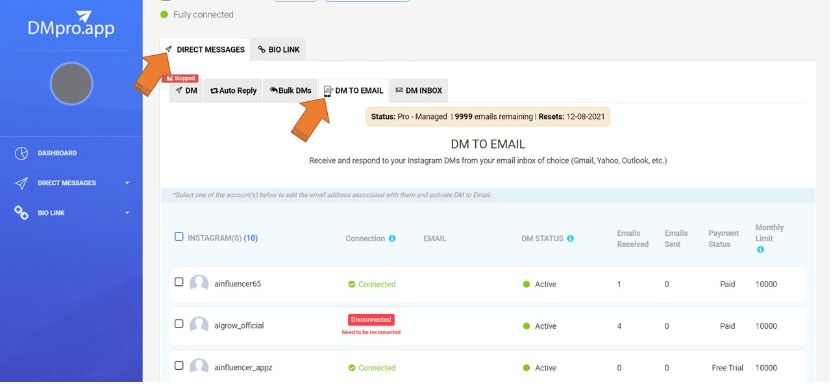833x384 pixels.
Task: Select the DM TO EMAIL sub-tab
Action: [x=353, y=90]
